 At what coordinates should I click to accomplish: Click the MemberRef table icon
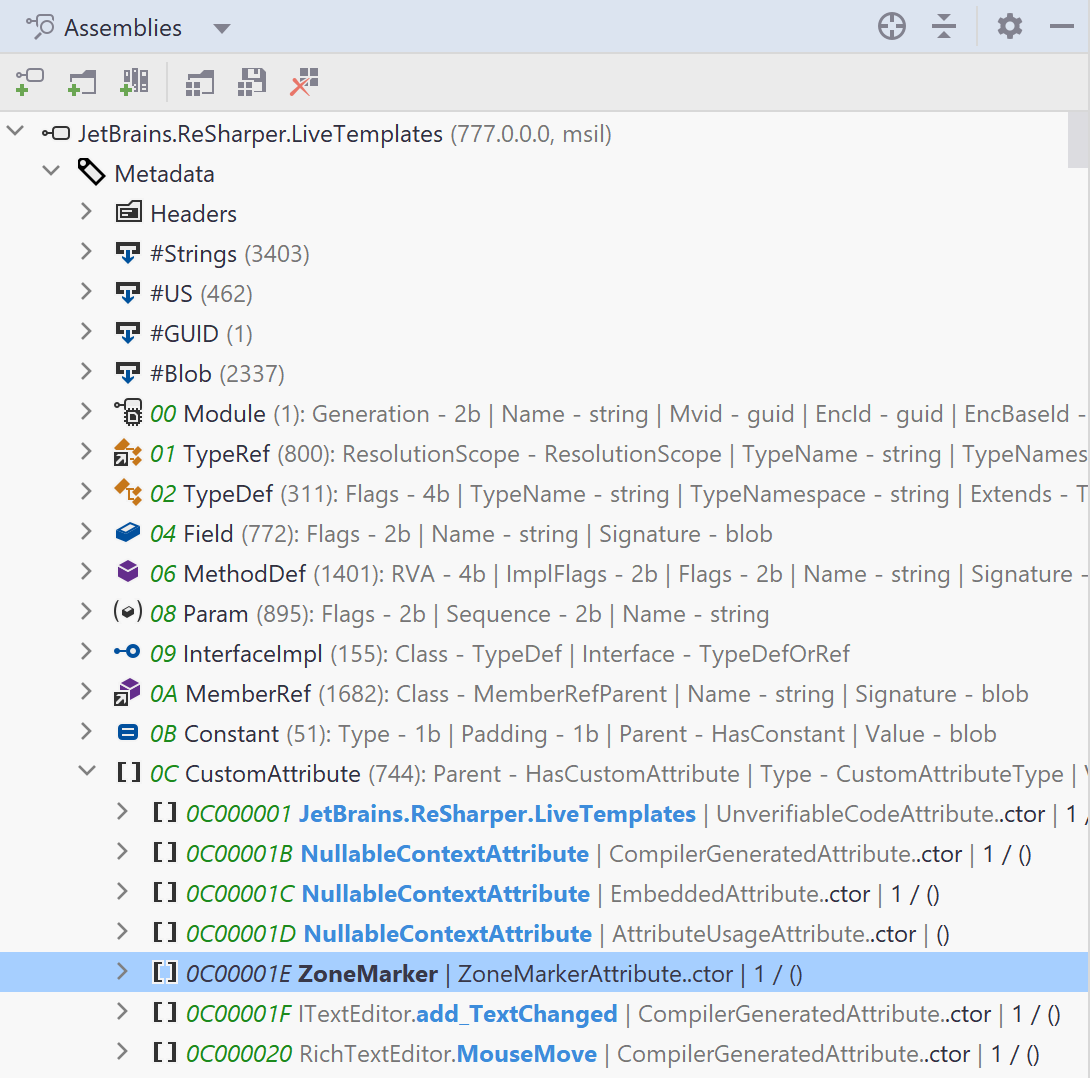point(128,693)
